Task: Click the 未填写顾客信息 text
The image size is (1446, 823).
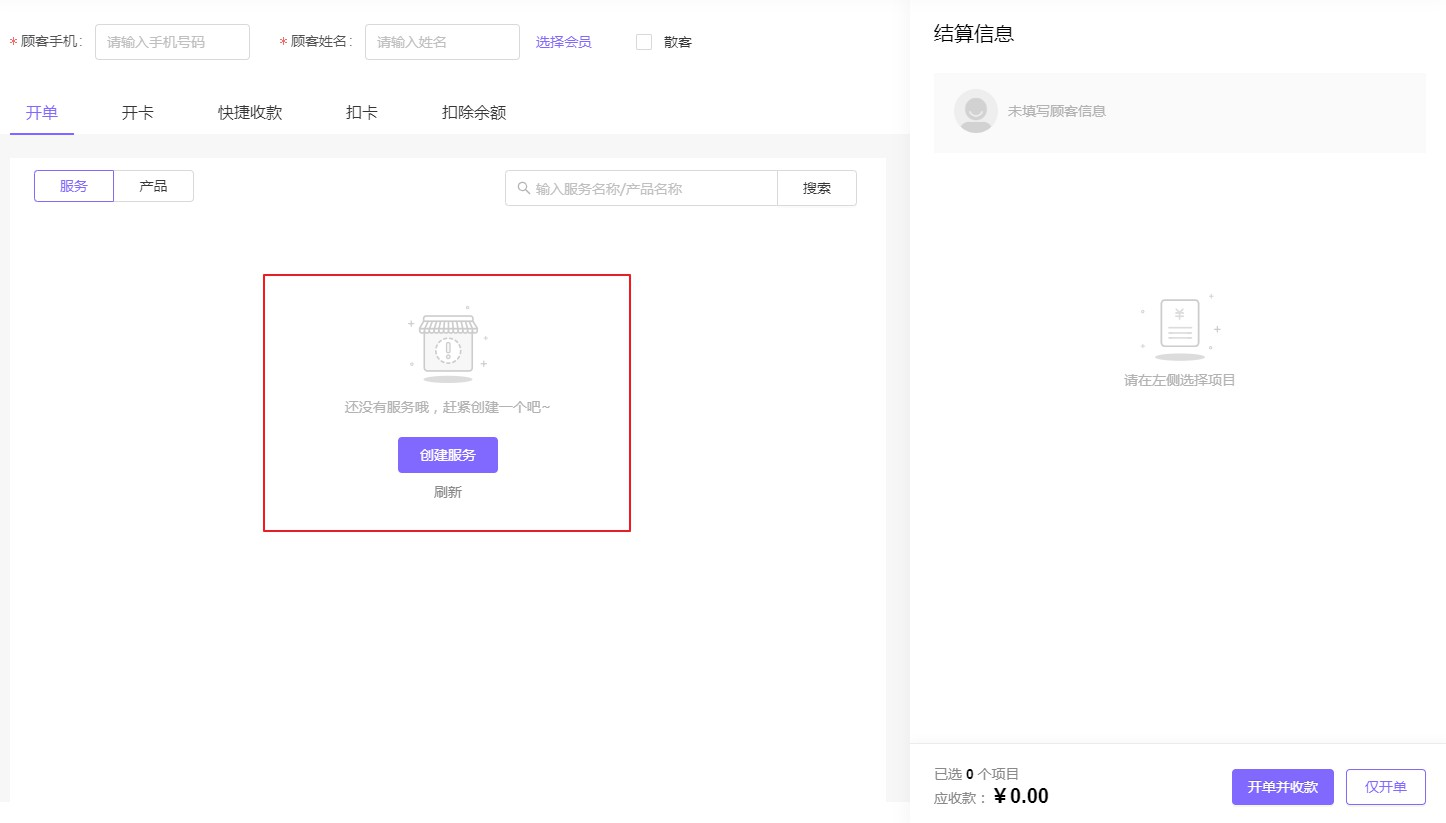Action: pos(1057,111)
